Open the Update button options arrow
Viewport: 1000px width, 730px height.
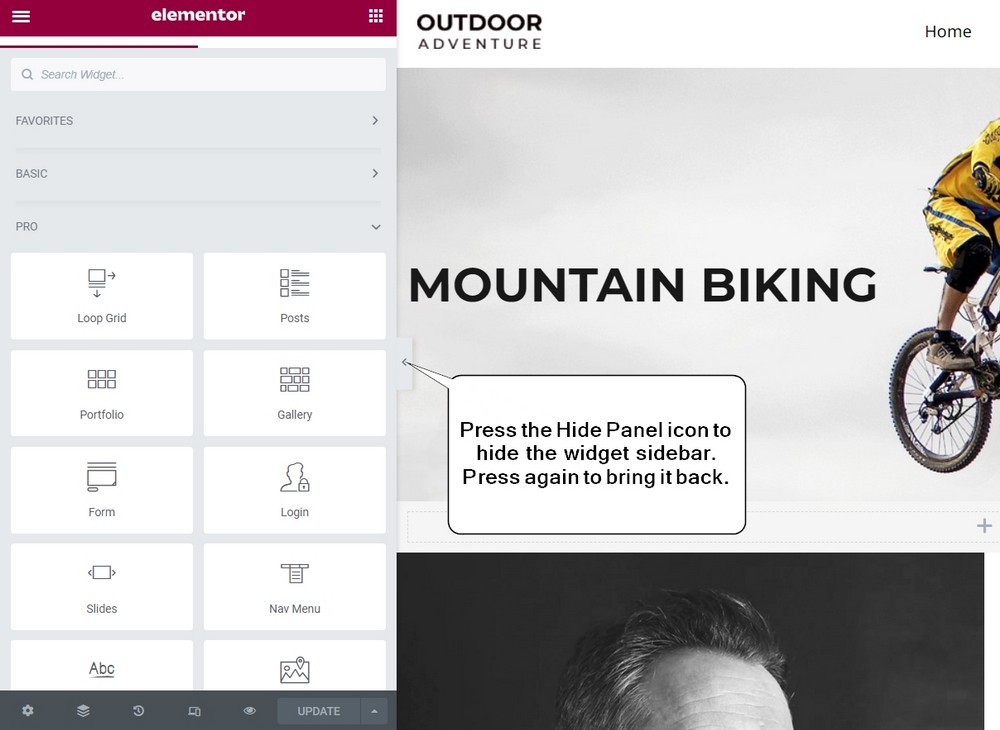pyautogui.click(x=374, y=710)
